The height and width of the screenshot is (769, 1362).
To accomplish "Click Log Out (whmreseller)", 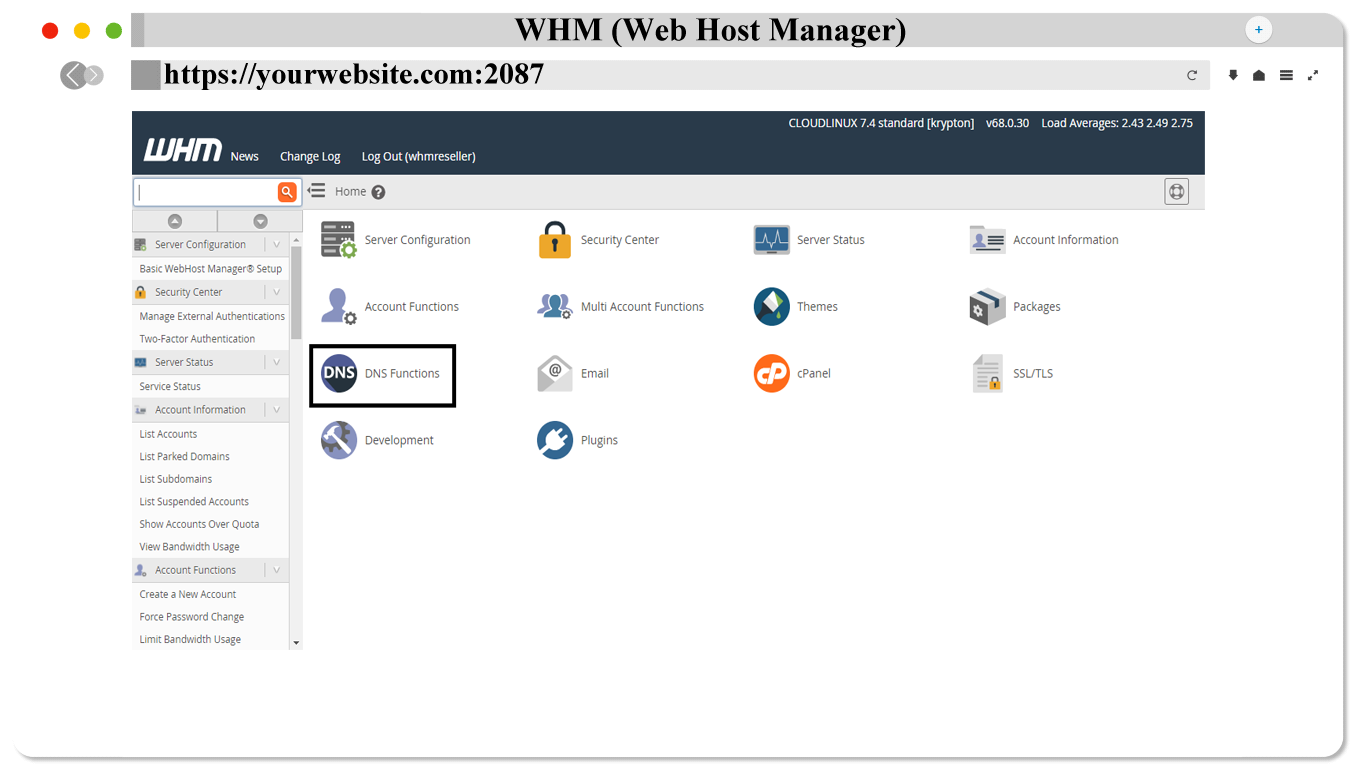I will tap(418, 156).
